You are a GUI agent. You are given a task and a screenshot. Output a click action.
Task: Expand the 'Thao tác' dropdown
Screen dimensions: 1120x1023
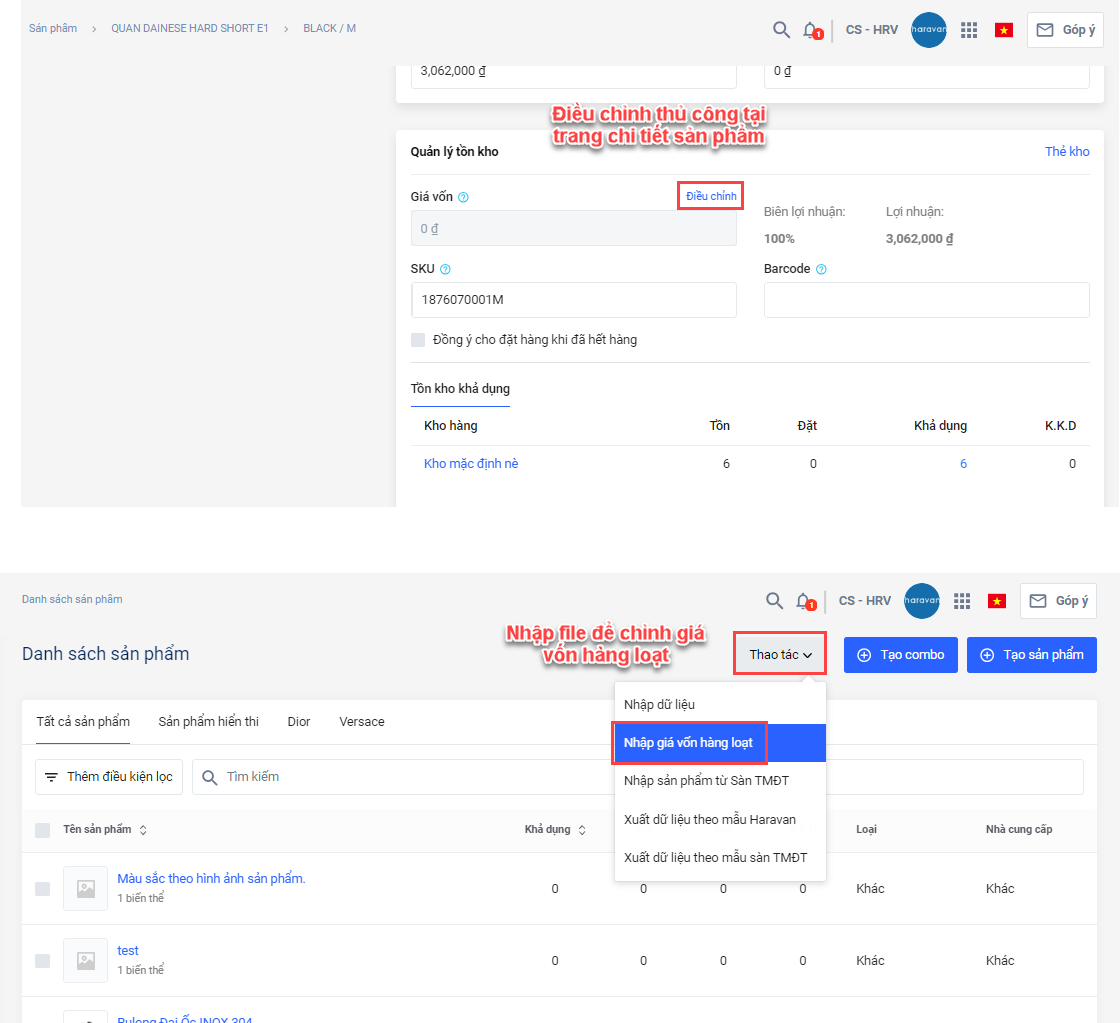[780, 655]
